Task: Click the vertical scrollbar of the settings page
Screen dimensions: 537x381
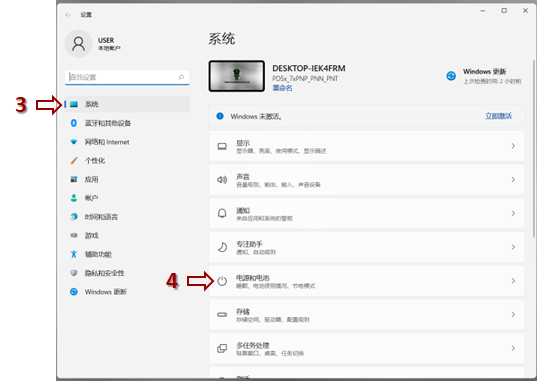Action: 534,148
